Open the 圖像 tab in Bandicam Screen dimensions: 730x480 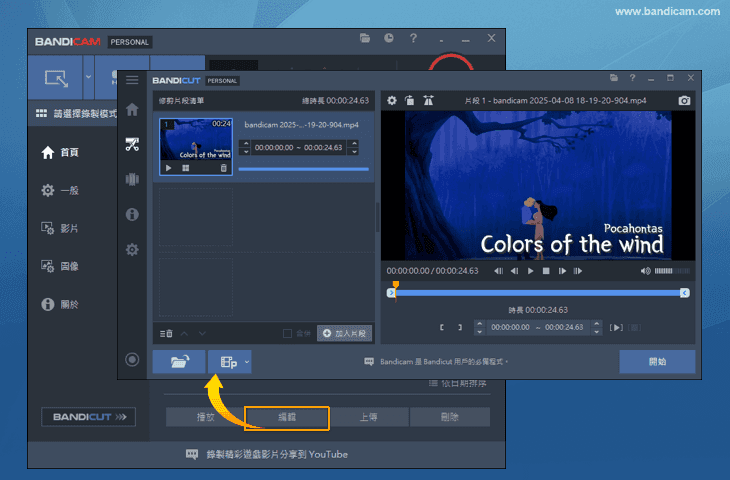click(x=60, y=266)
